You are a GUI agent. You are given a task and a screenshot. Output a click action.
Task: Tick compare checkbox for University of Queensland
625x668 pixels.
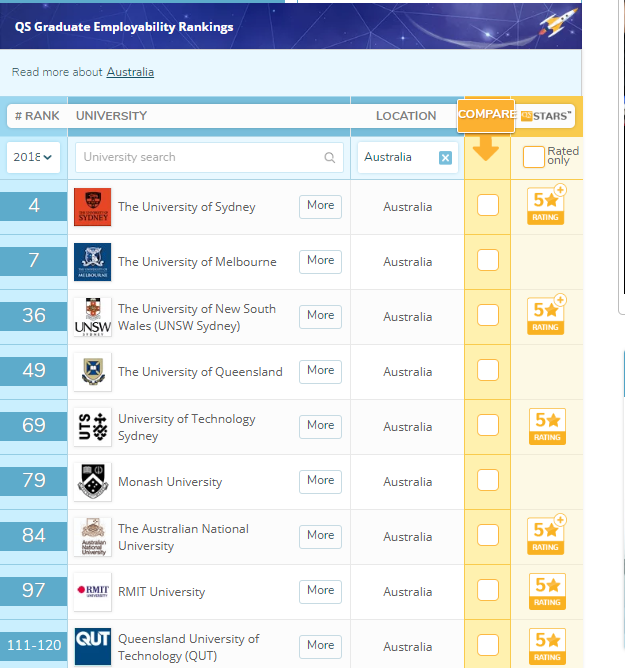tap(488, 370)
